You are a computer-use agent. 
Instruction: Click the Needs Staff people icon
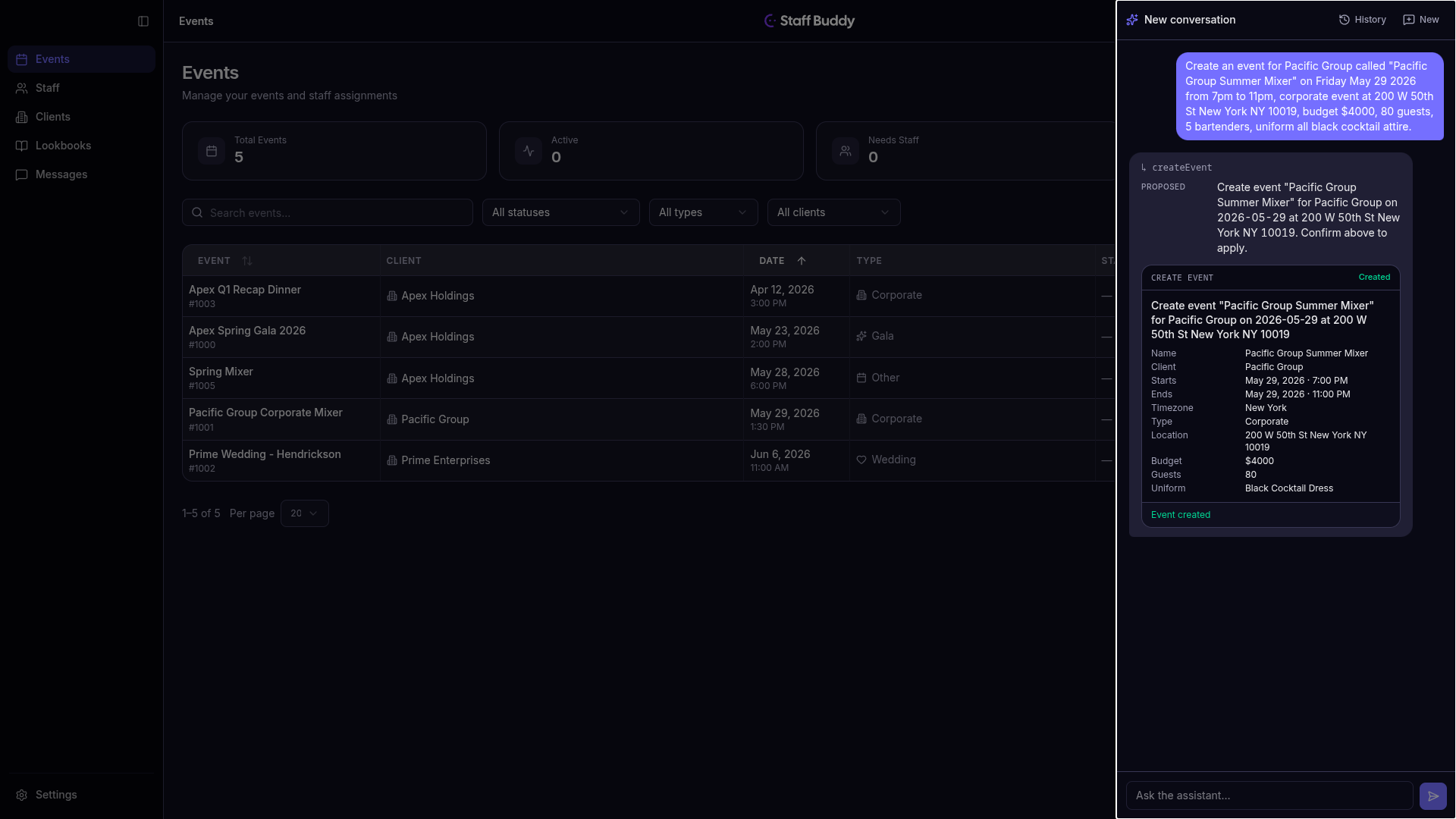(846, 151)
